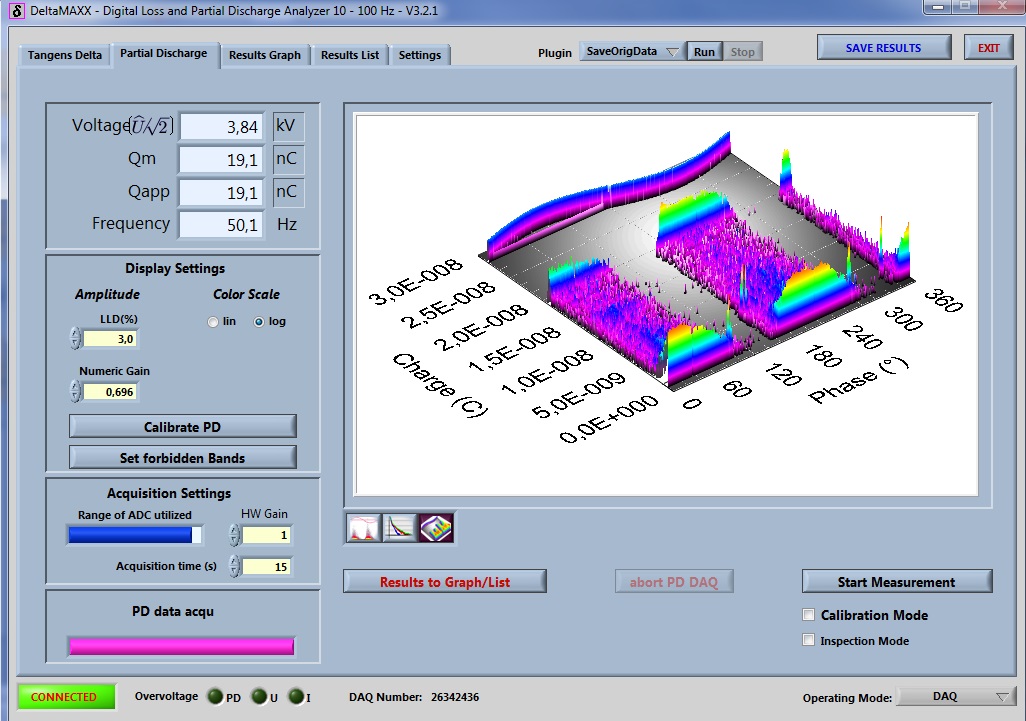Click the I overvoltage indicator LED
The height and width of the screenshot is (721, 1026).
click(296, 697)
